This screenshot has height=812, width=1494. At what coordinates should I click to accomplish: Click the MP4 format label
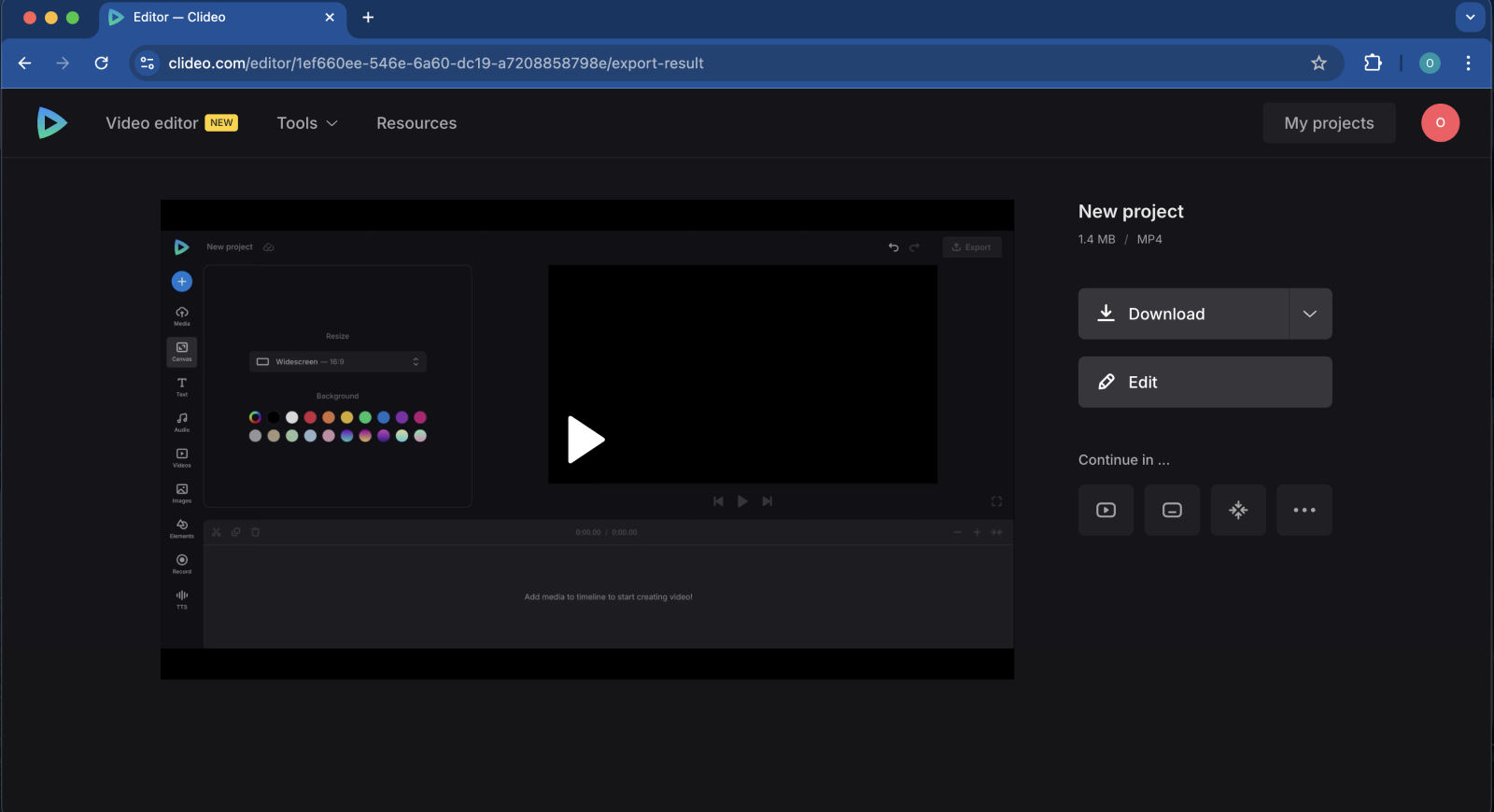(x=1149, y=239)
